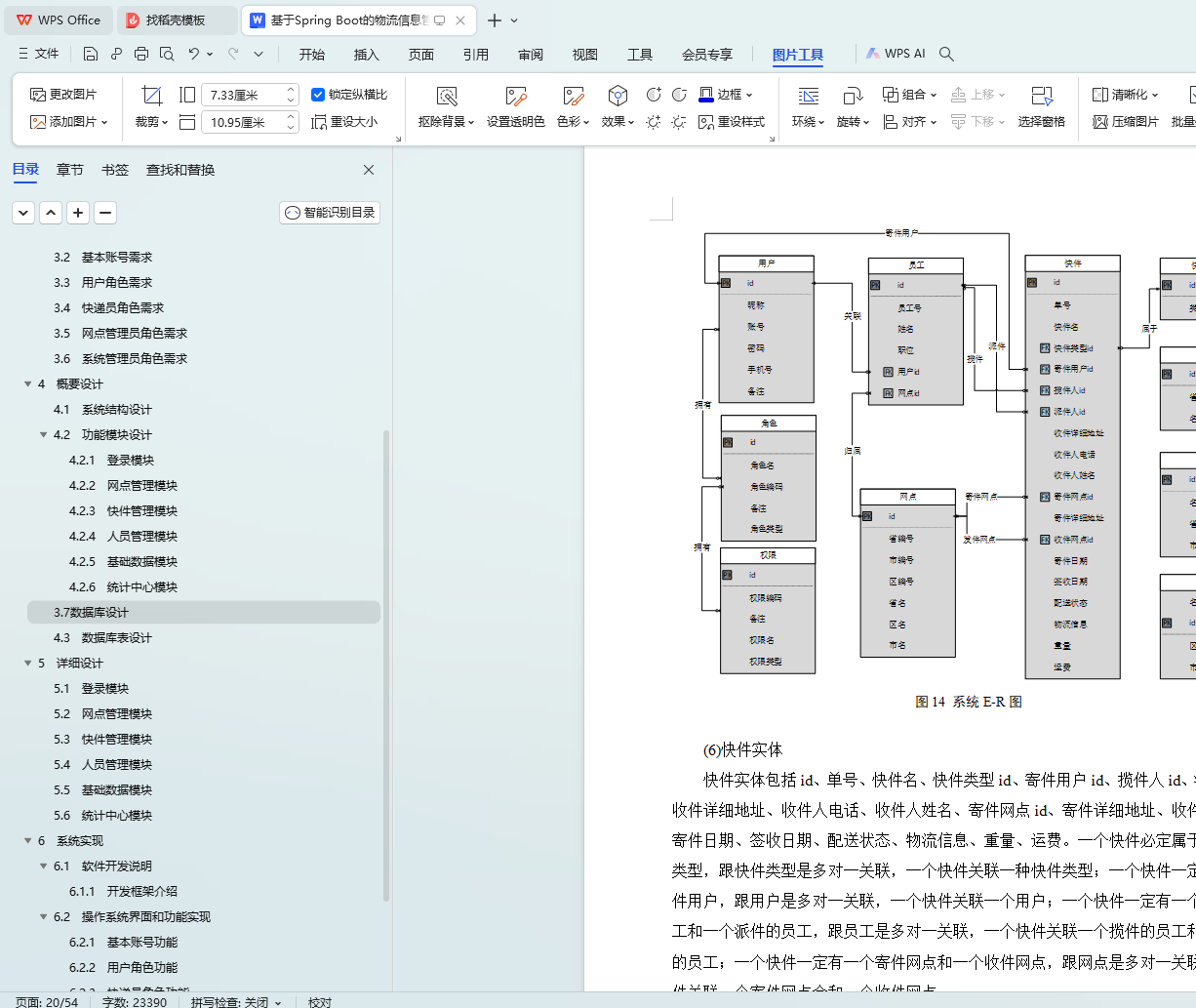Viewport: 1196px width, 1008px height.
Task: Open the 环绕 text wrap icon
Action: tap(809, 96)
